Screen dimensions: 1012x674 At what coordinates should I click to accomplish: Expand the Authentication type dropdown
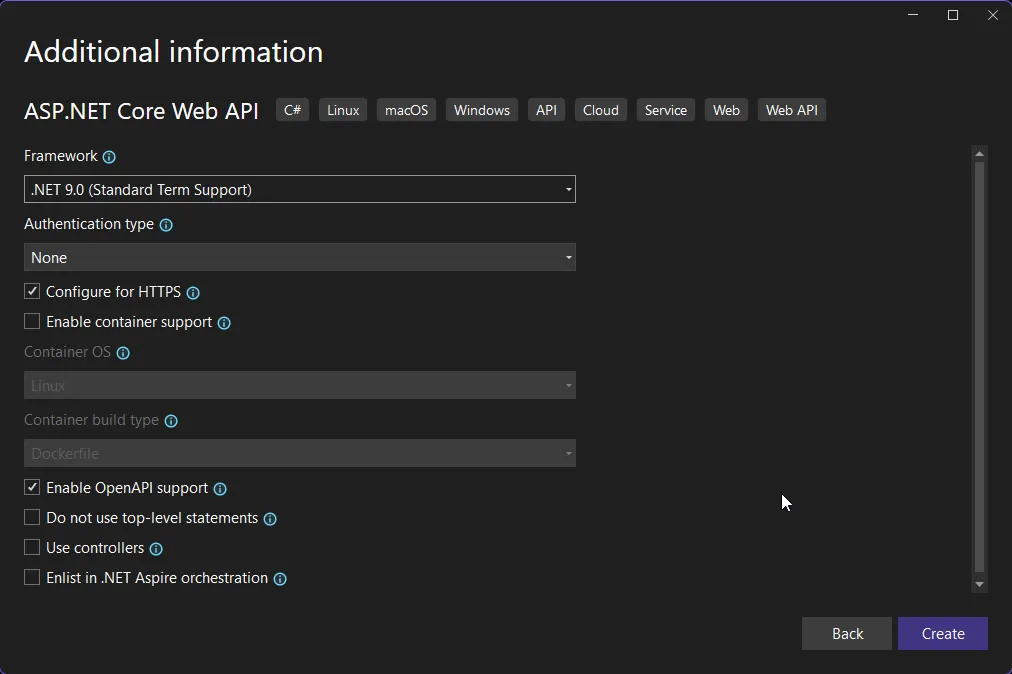click(299, 257)
